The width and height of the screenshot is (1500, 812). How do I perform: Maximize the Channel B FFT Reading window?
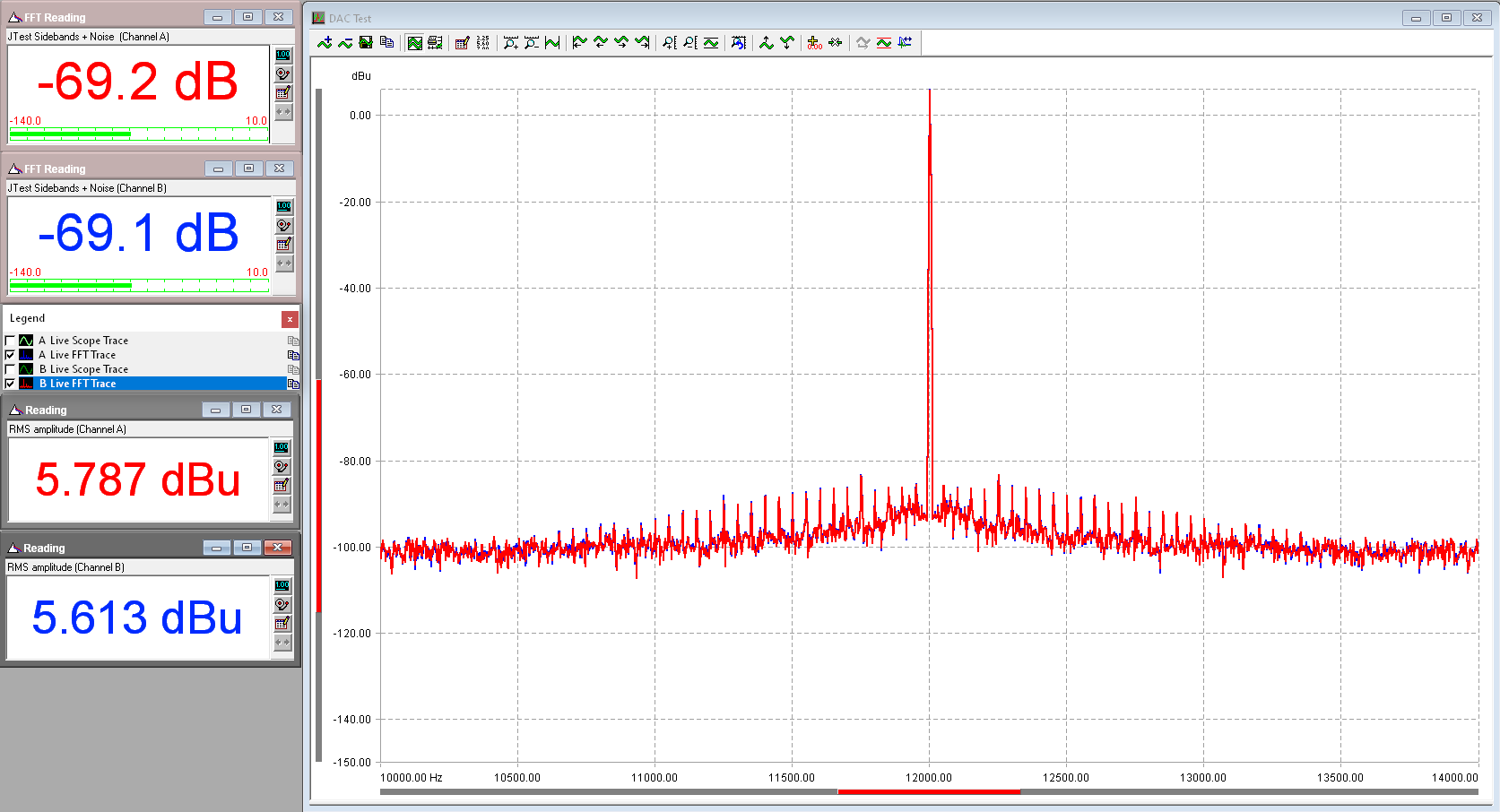click(248, 168)
